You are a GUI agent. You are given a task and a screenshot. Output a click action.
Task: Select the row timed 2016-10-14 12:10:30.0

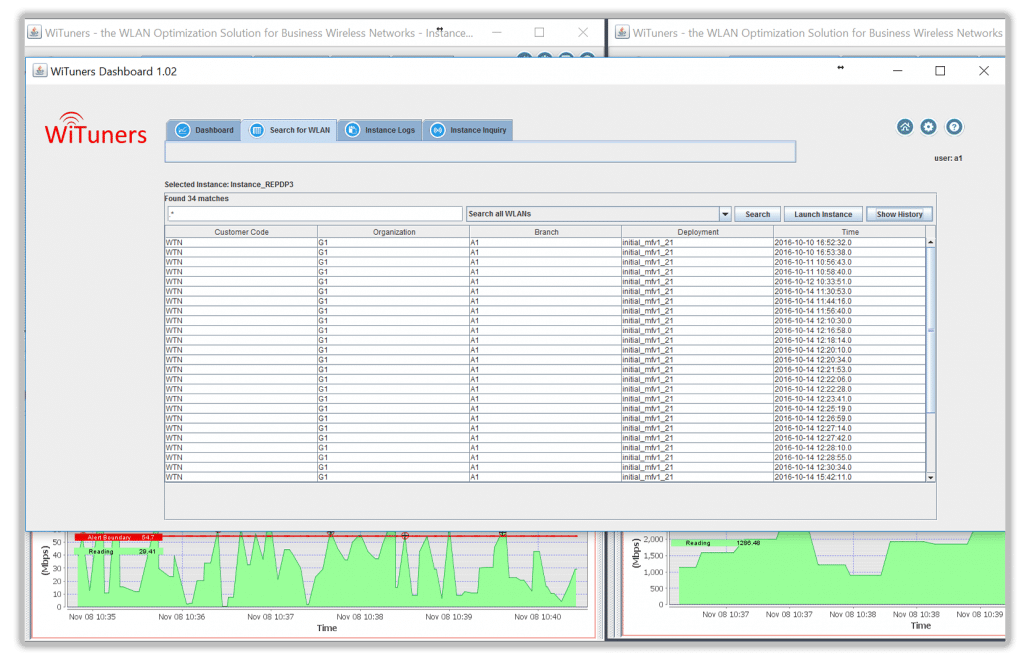point(545,321)
